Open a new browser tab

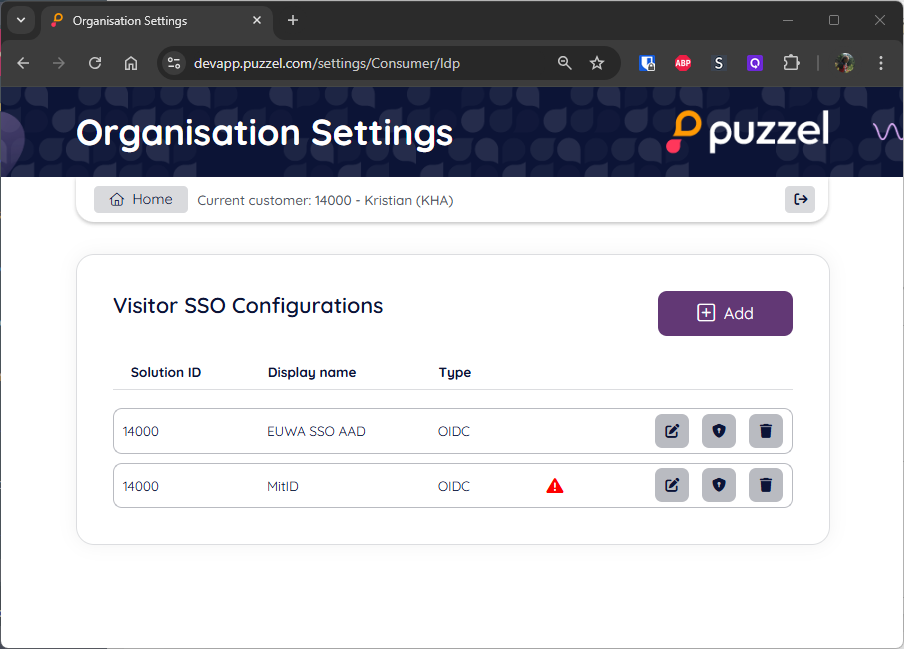pos(293,20)
